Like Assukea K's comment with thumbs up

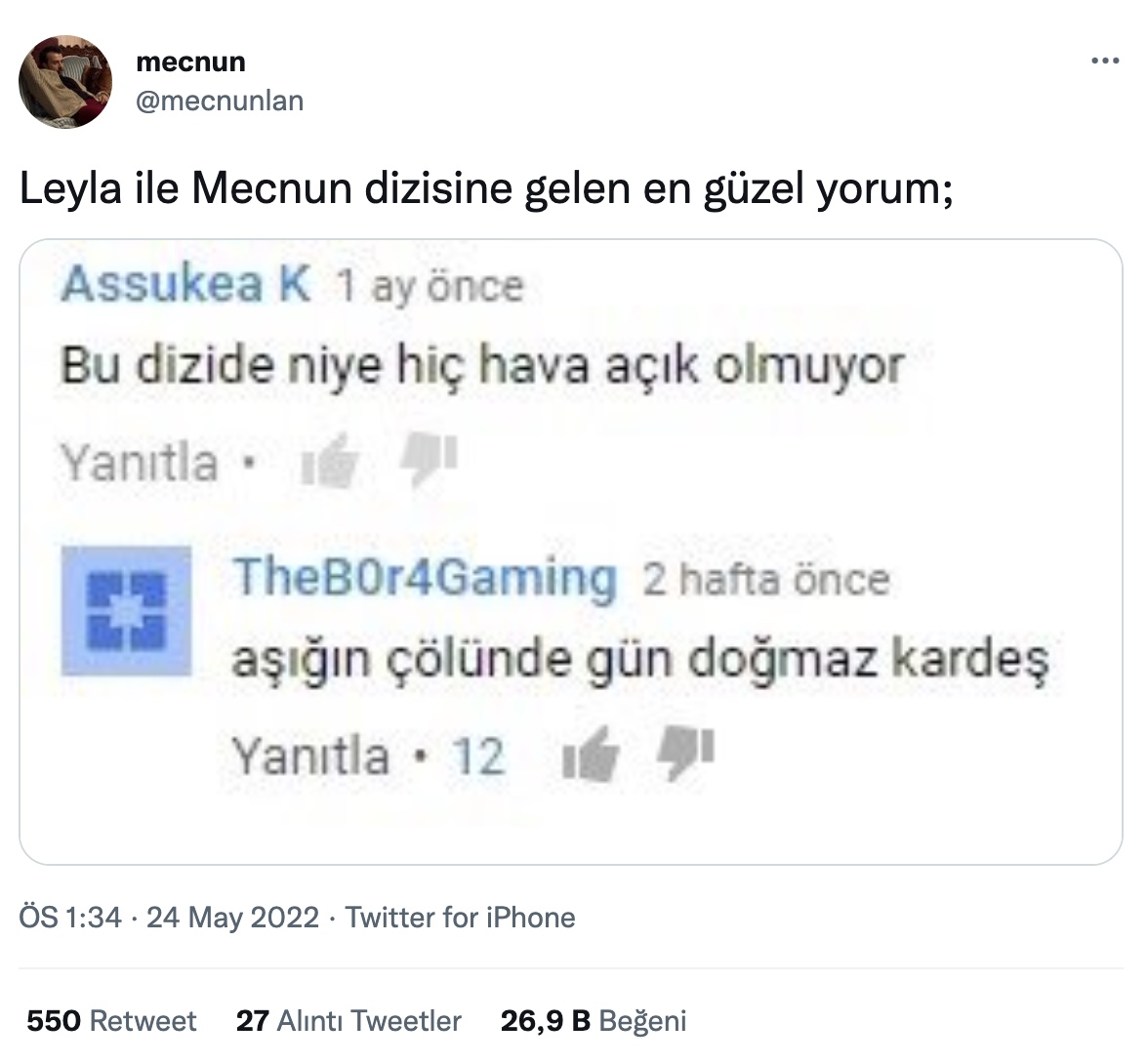click(330, 461)
